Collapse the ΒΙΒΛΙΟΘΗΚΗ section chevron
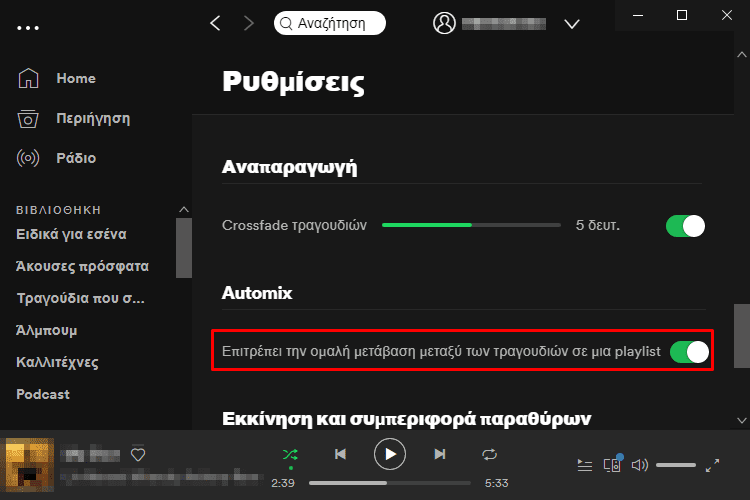 click(184, 210)
